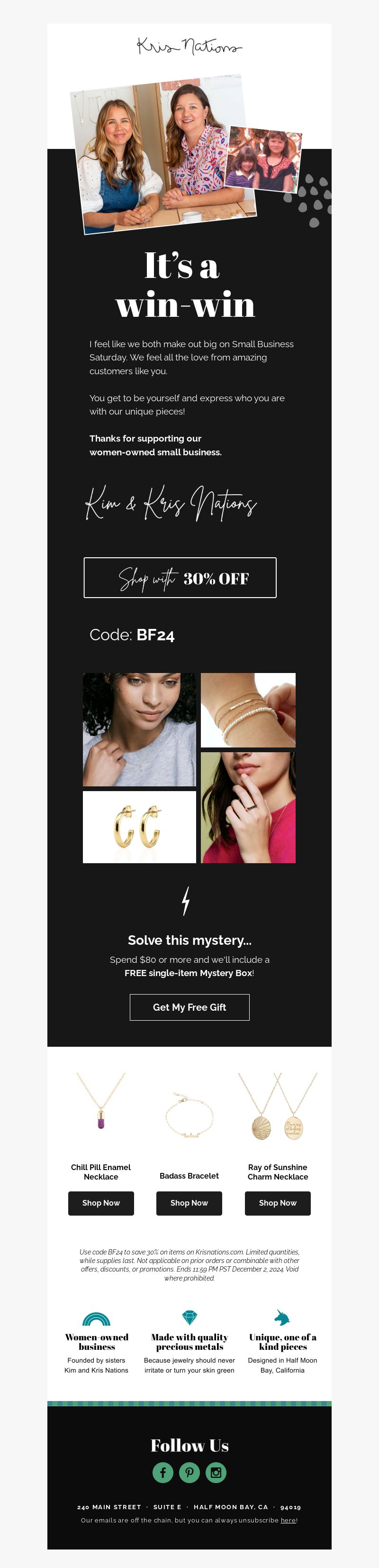Click the Kim & Kris Nations signature
Viewport: 379px width, 1568px height.
(x=171, y=503)
